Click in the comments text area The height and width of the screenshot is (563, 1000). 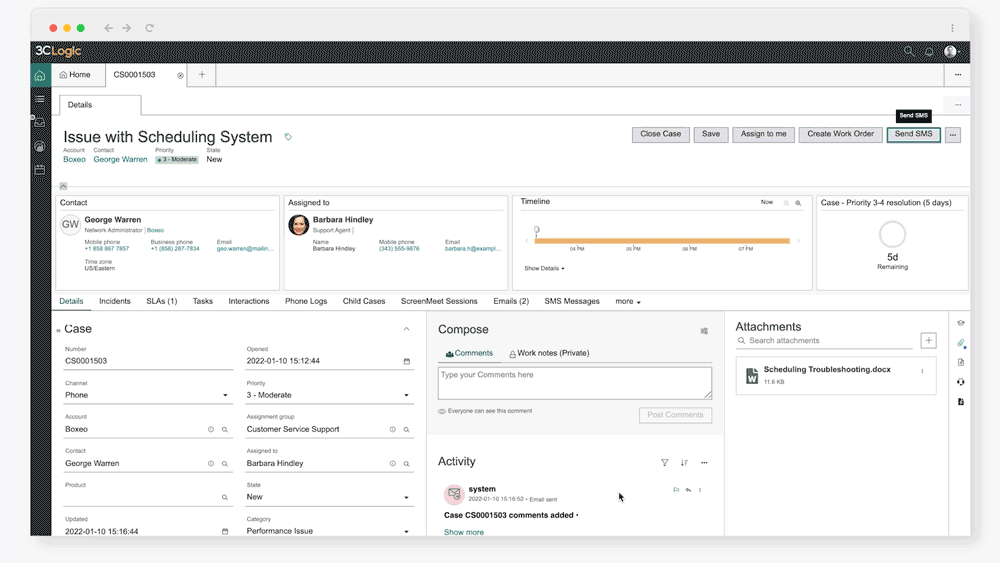point(575,383)
